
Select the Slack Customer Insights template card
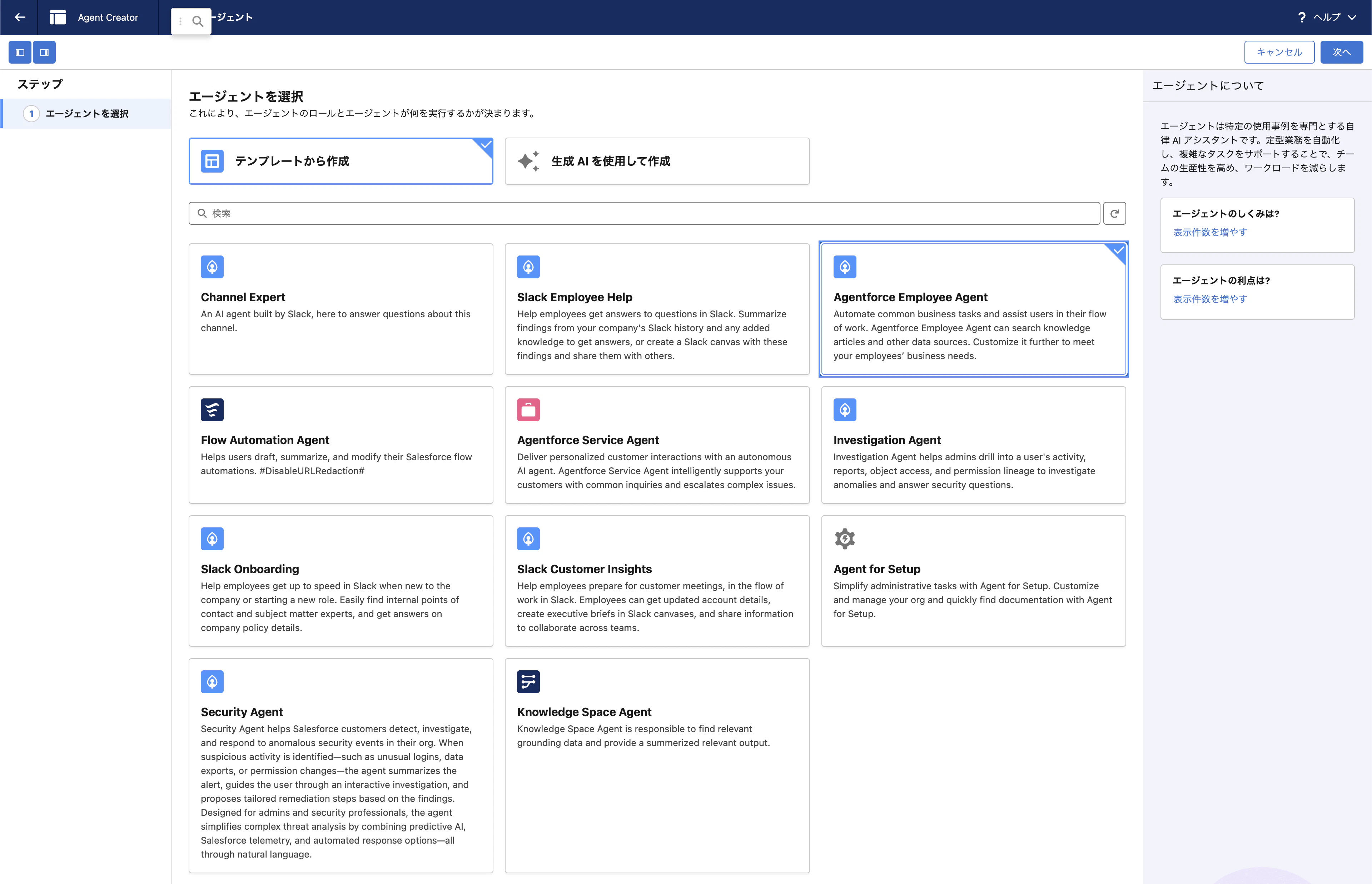point(657,581)
